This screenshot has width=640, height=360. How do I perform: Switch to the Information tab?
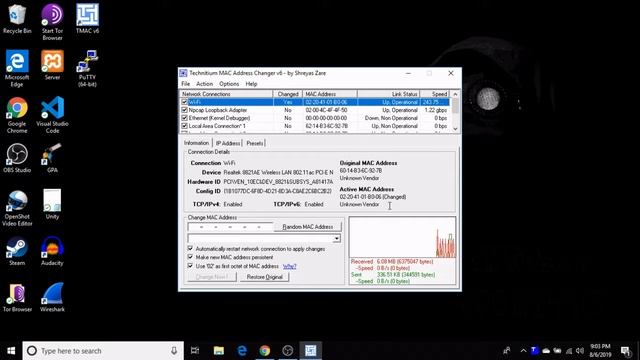(196, 143)
